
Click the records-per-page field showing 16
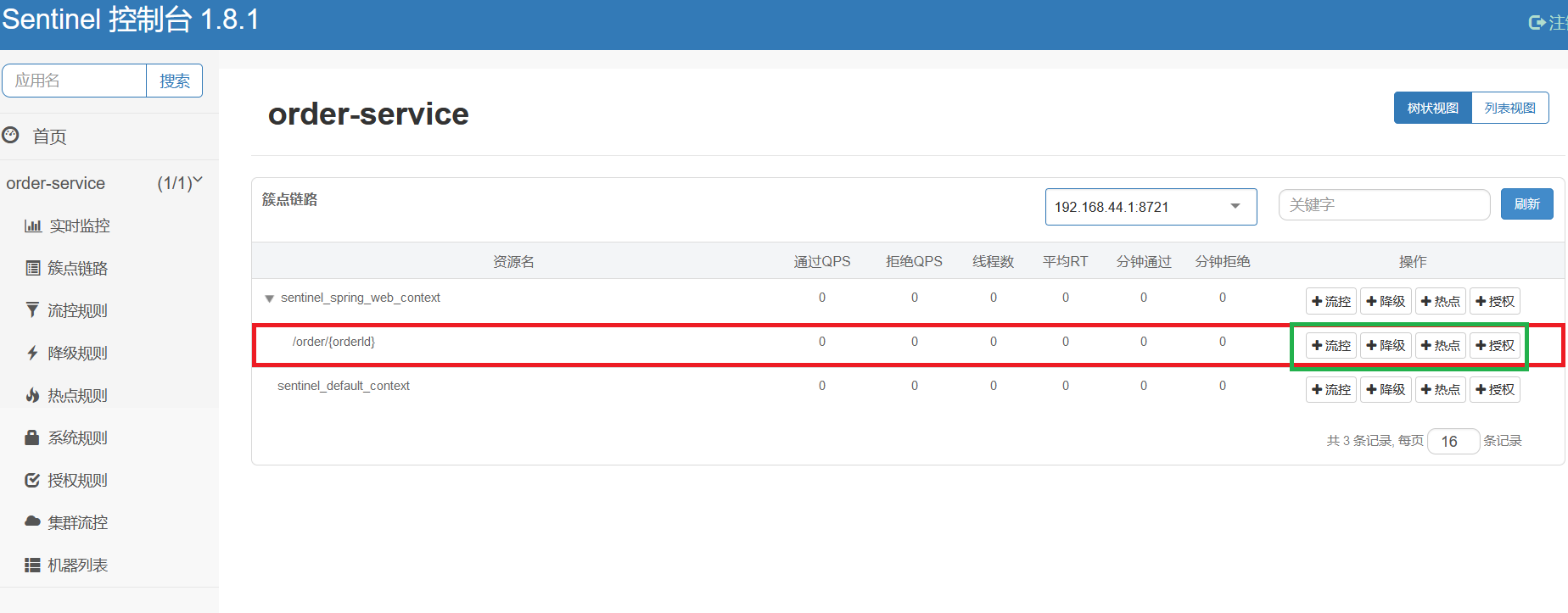click(1454, 441)
